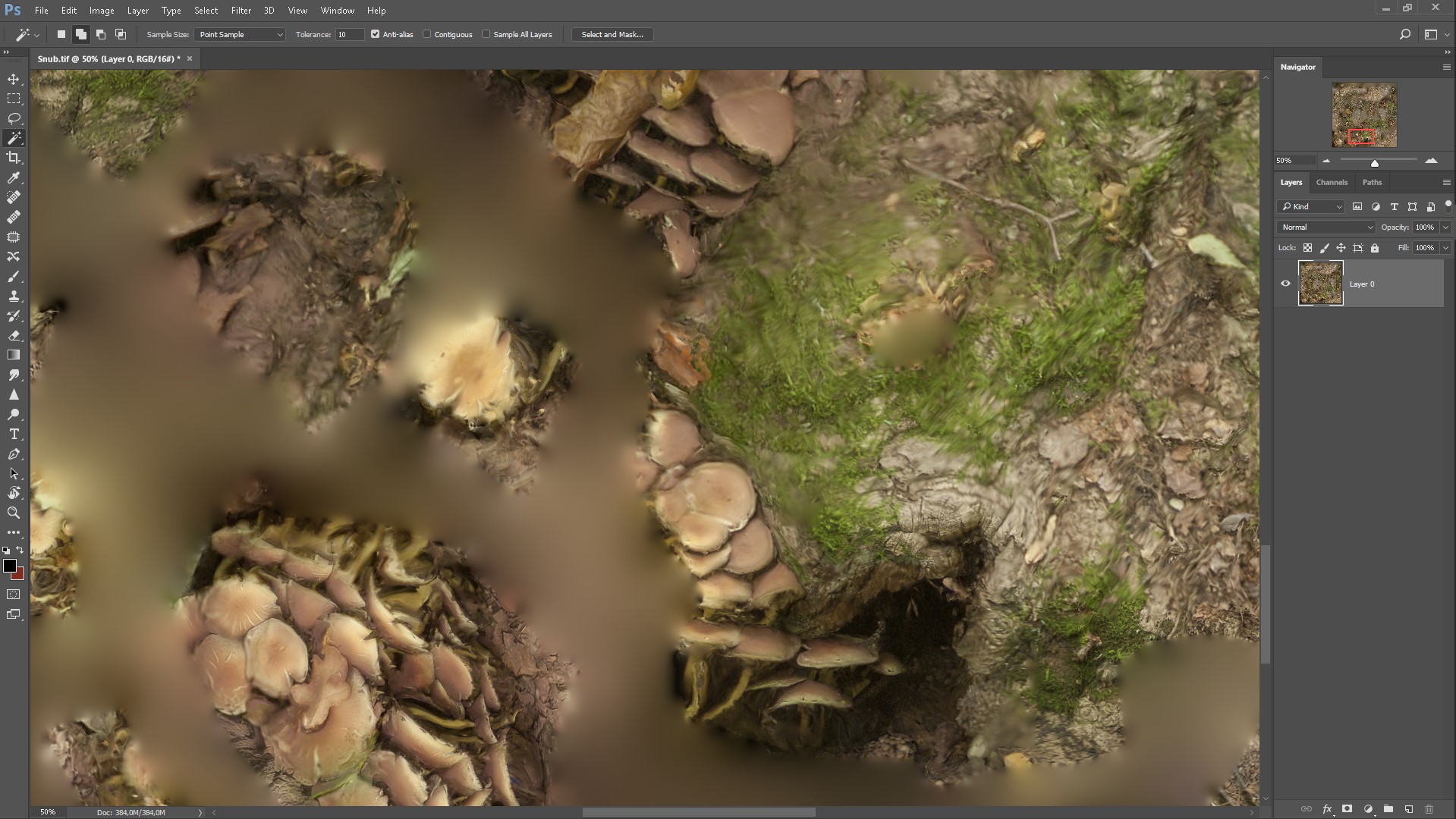Screen dimensions: 1456x819
Task: Open the Filter menu
Action: click(x=241, y=11)
